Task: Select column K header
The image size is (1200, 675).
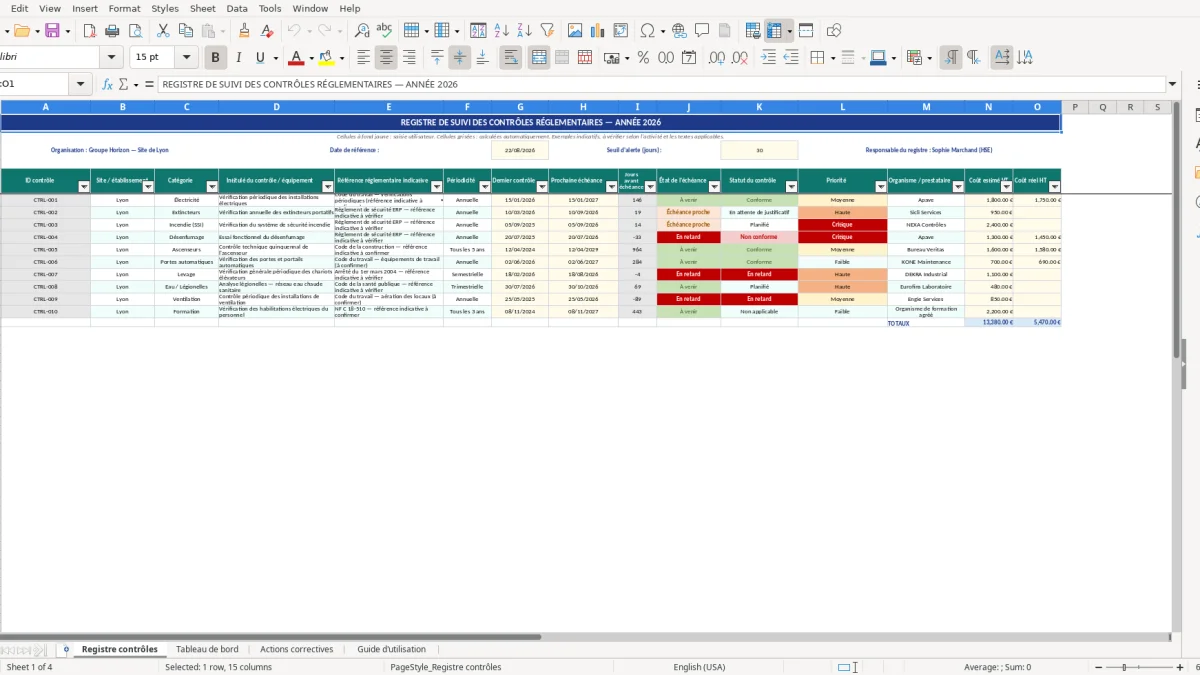Action: 759,107
